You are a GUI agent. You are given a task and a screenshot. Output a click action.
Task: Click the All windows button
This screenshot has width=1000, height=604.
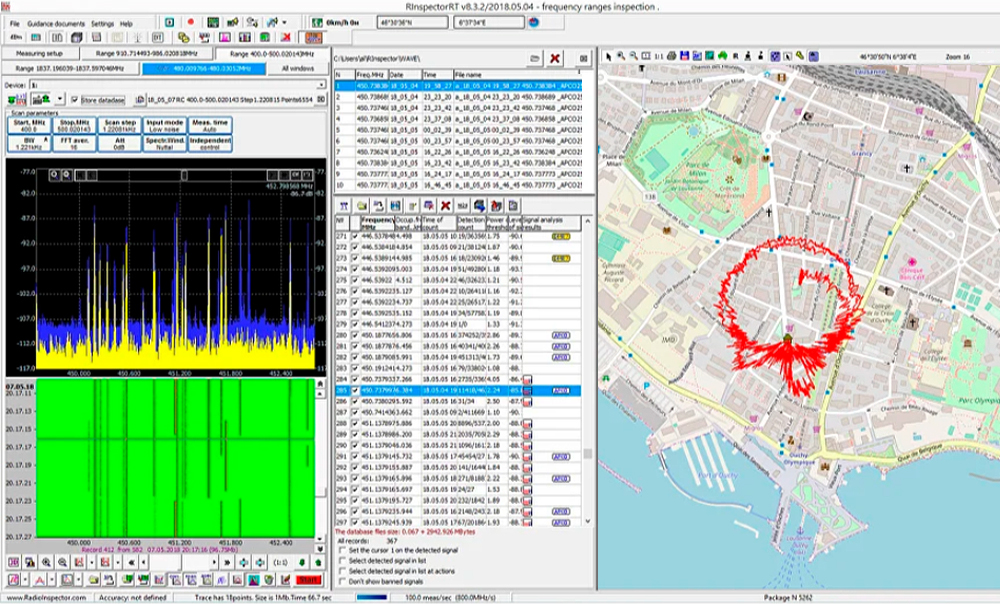pyautogui.click(x=296, y=68)
